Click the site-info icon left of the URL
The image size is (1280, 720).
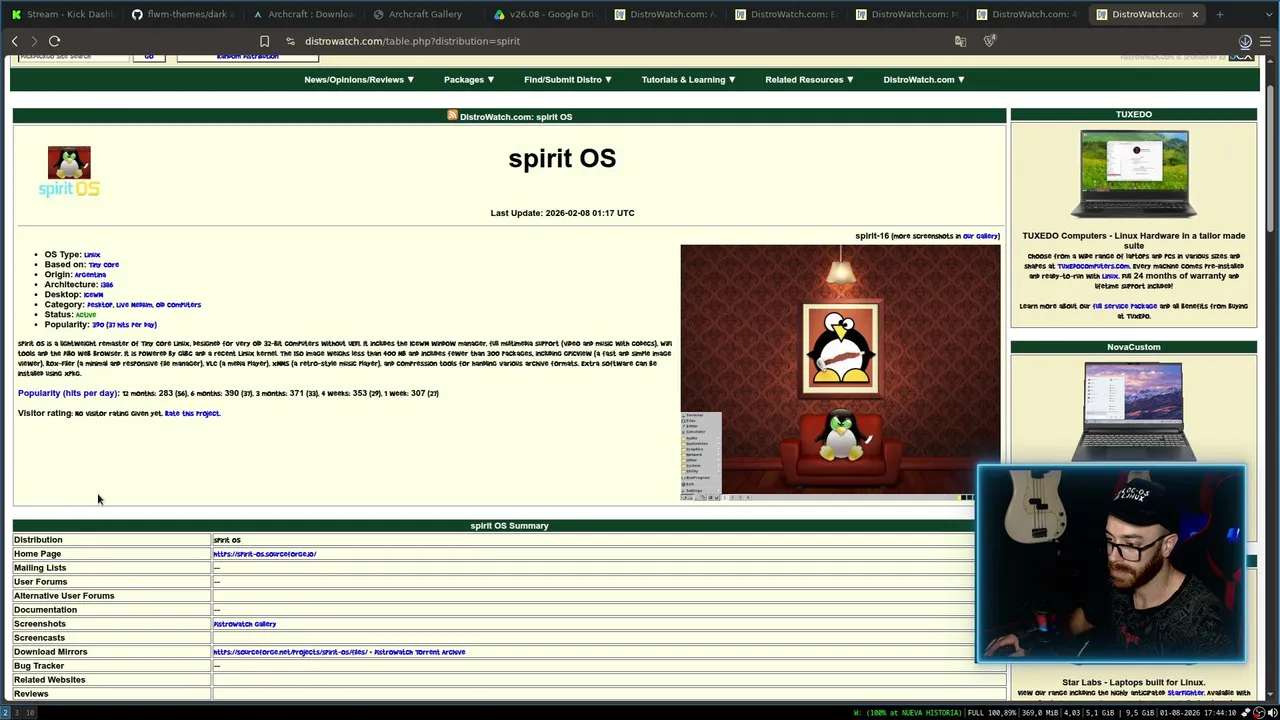[x=290, y=41]
